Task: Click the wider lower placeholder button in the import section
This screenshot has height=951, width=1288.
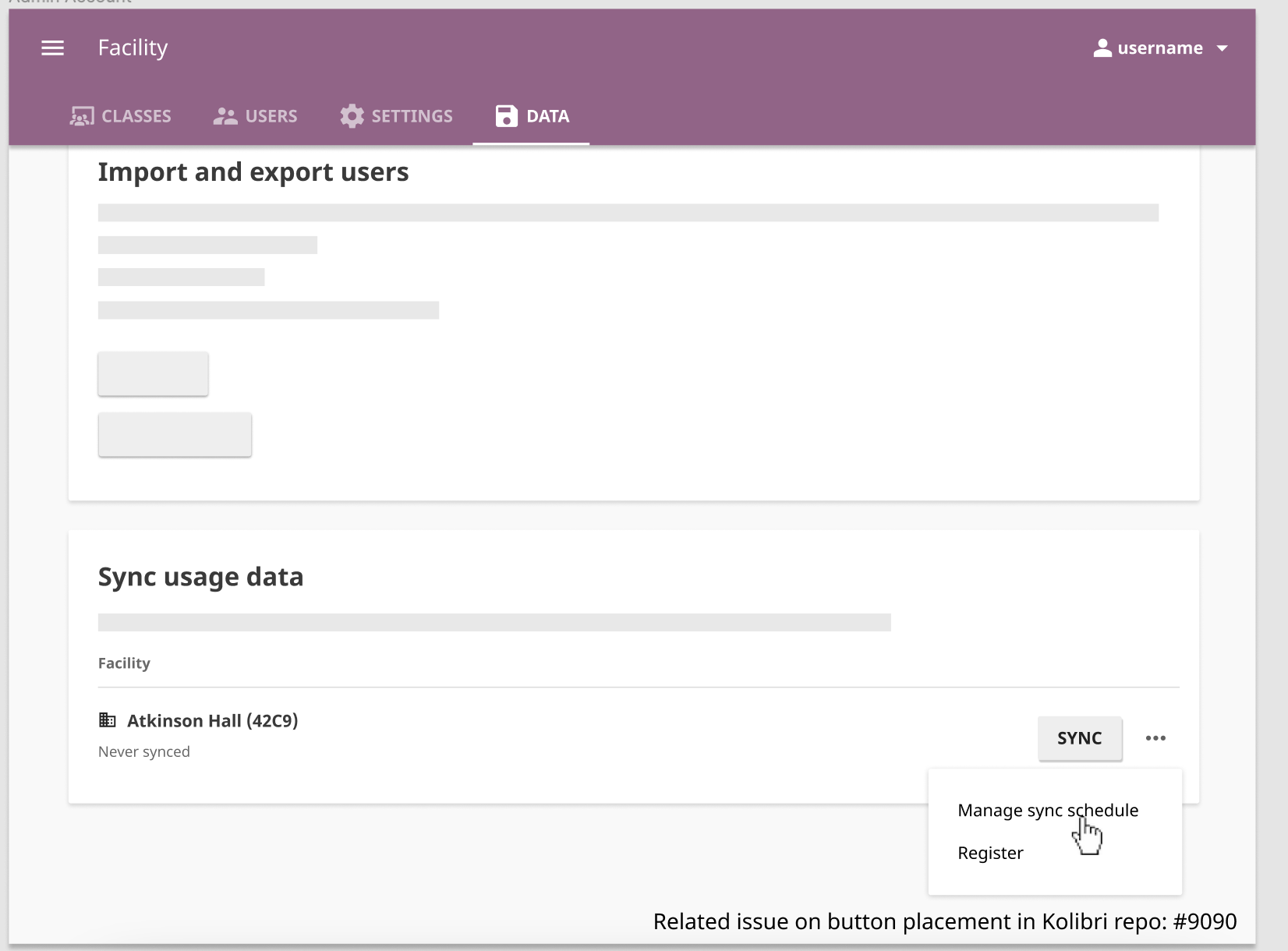Action: point(175,434)
